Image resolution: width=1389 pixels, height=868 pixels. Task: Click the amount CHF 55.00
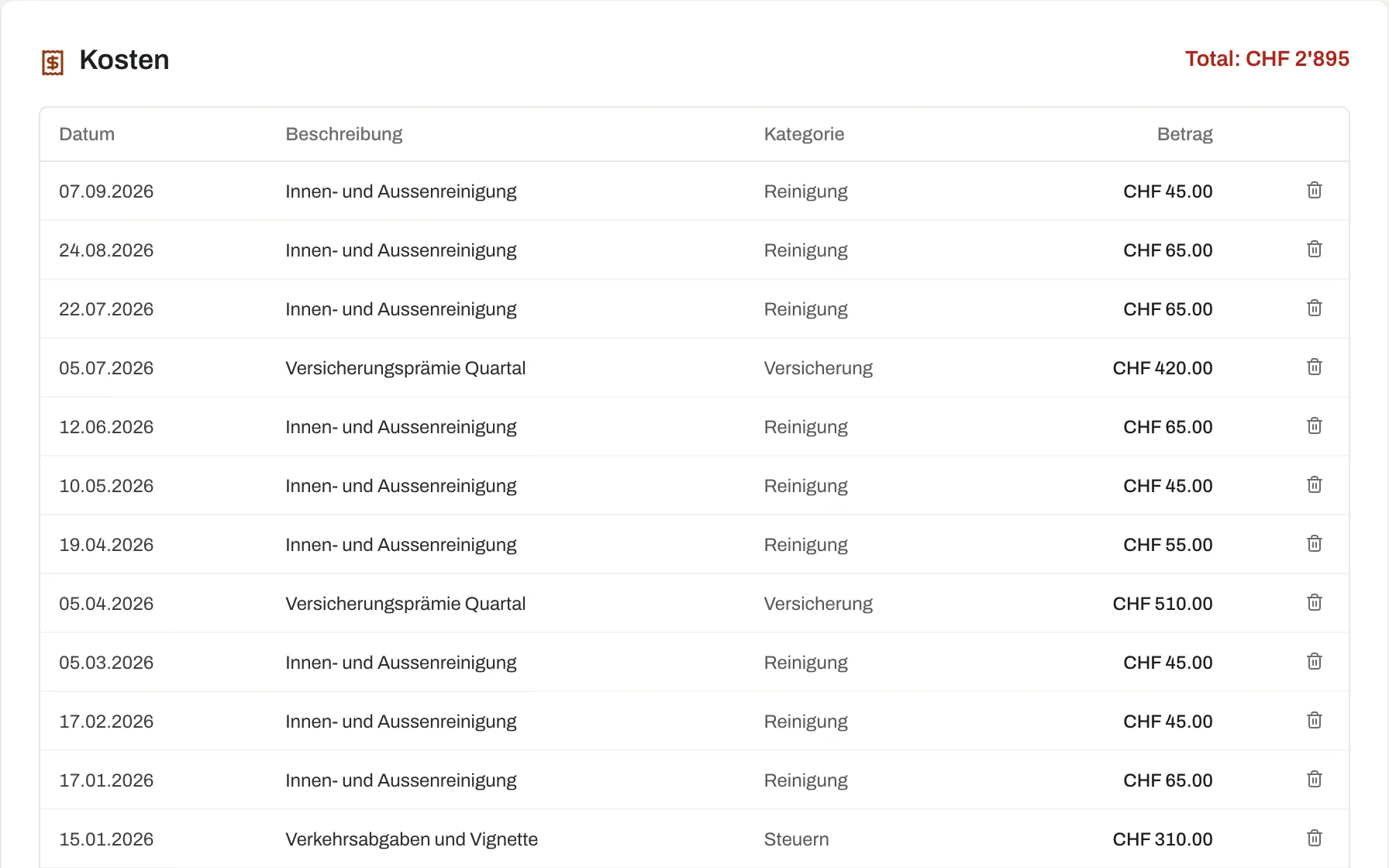[1168, 545]
